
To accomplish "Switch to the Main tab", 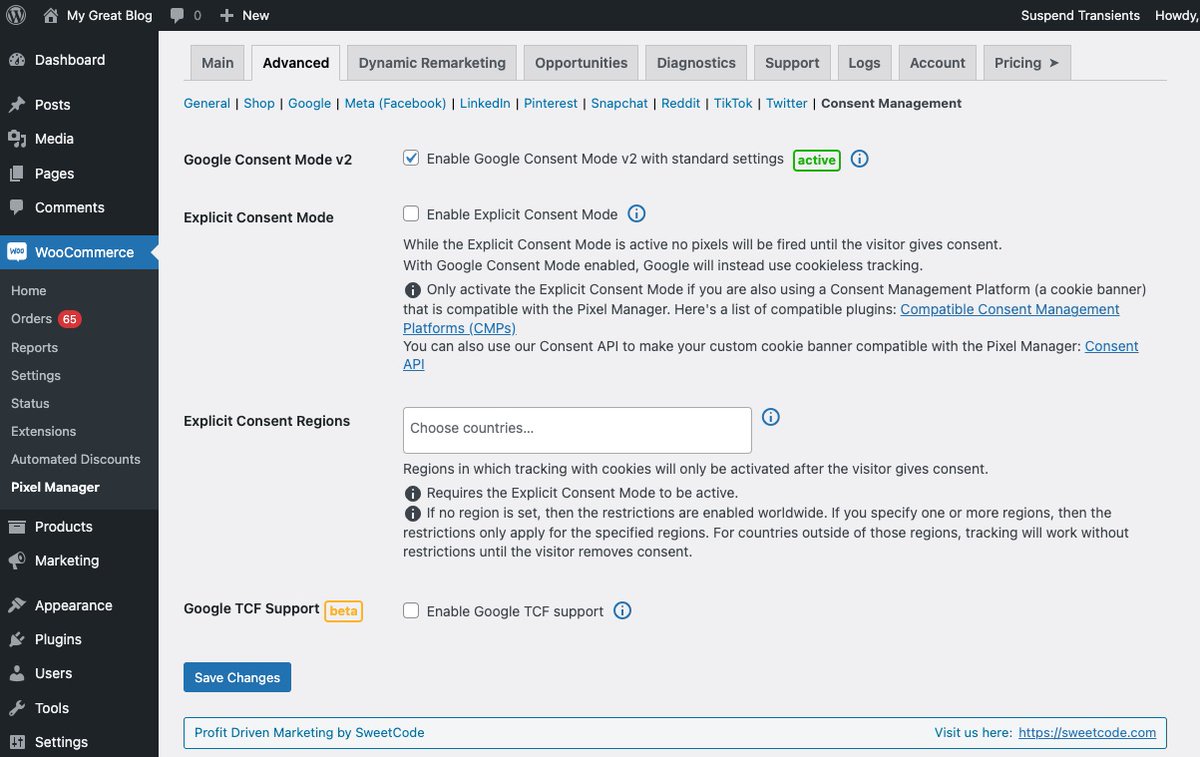I will [218, 62].
